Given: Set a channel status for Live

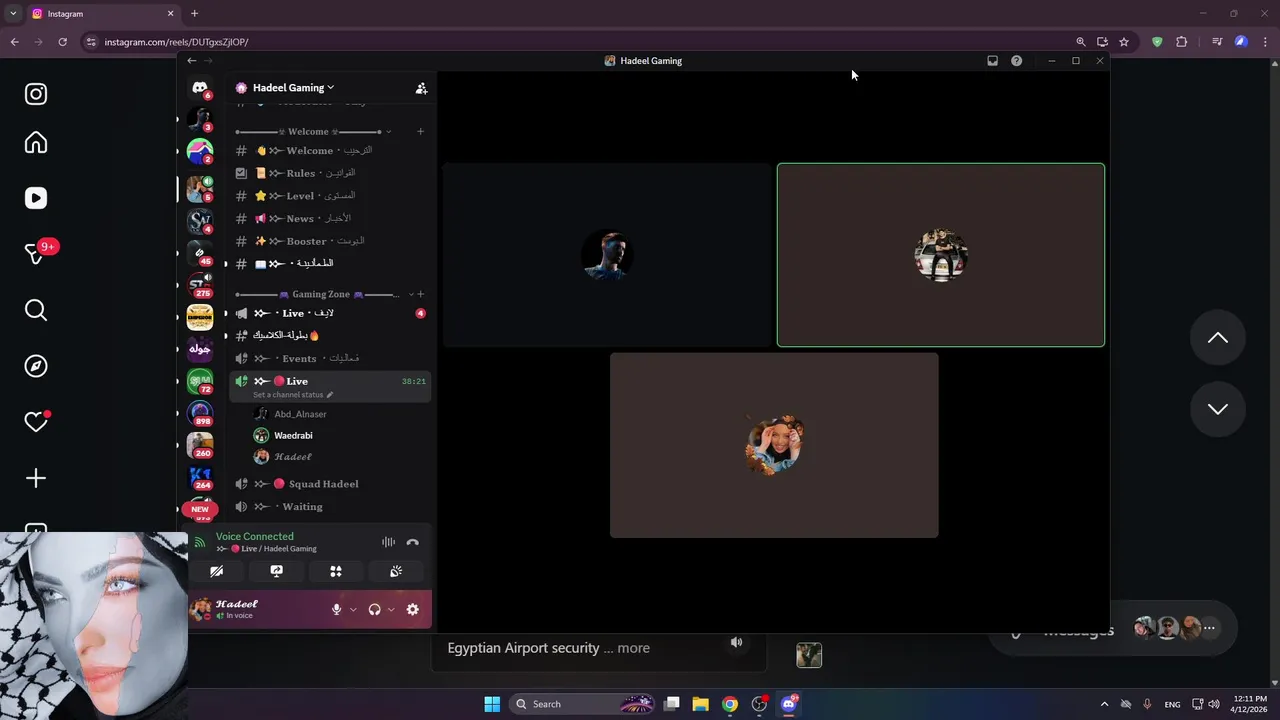Looking at the screenshot, I should point(293,395).
